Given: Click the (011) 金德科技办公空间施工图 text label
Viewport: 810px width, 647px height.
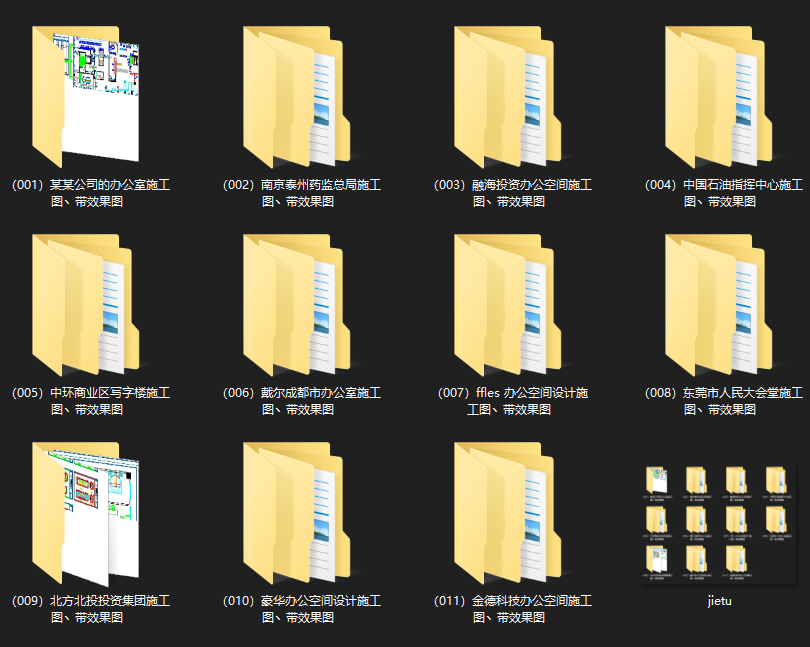Looking at the screenshot, I should click(513, 609).
